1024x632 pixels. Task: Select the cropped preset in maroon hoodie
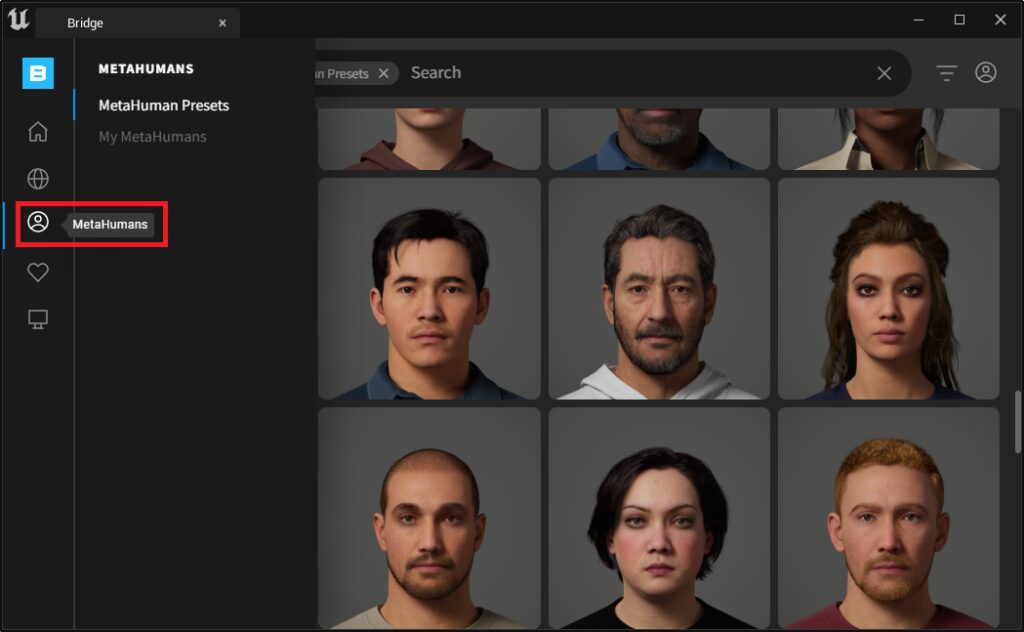429,139
